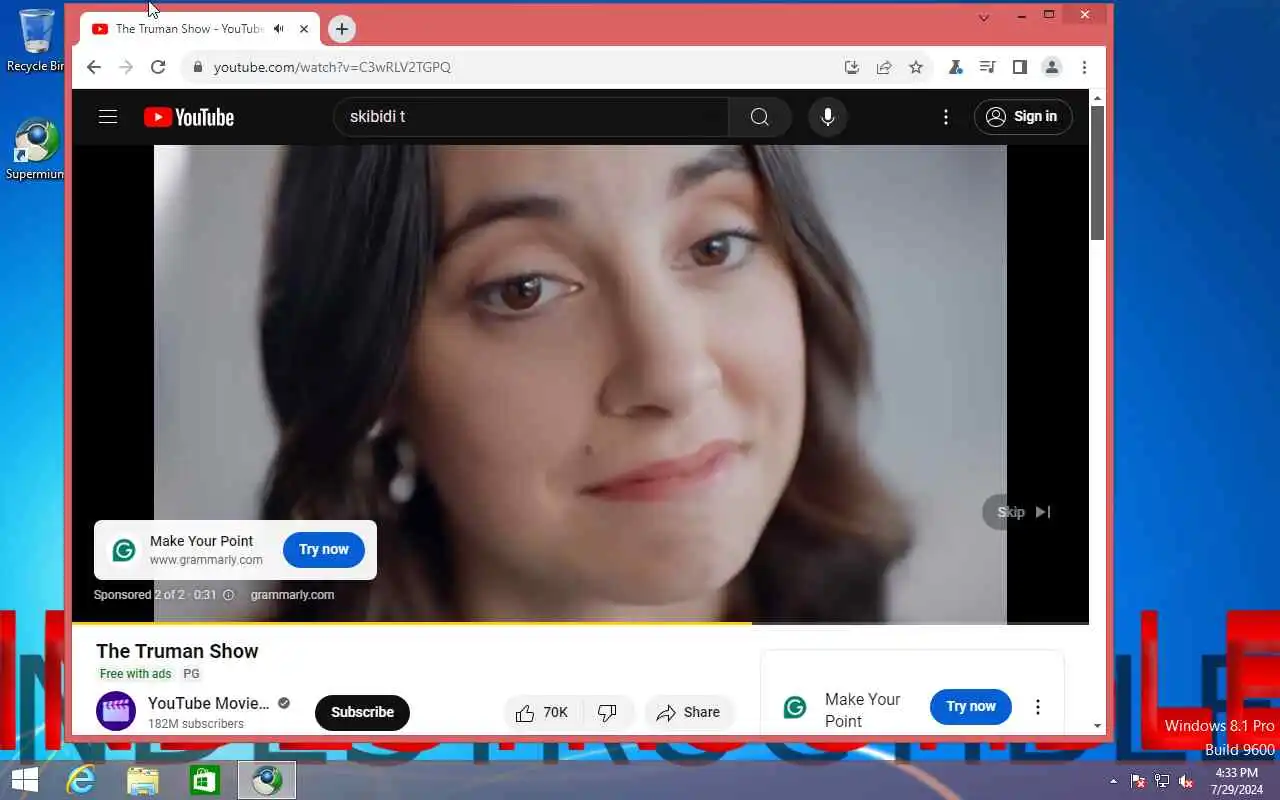Open Recycle Bin desktop icon
Viewport: 1280px width, 800px height.
coord(36,41)
